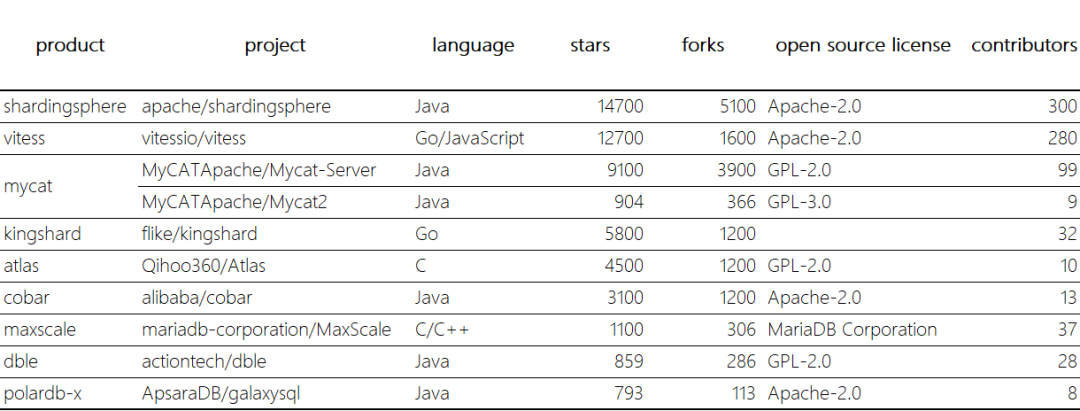Select the 'kingshard' product cell

[x=42, y=234]
